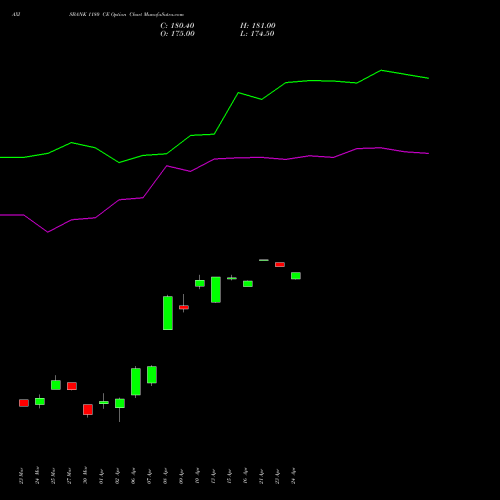Click the '24 Apr' date axis label

tap(293, 476)
